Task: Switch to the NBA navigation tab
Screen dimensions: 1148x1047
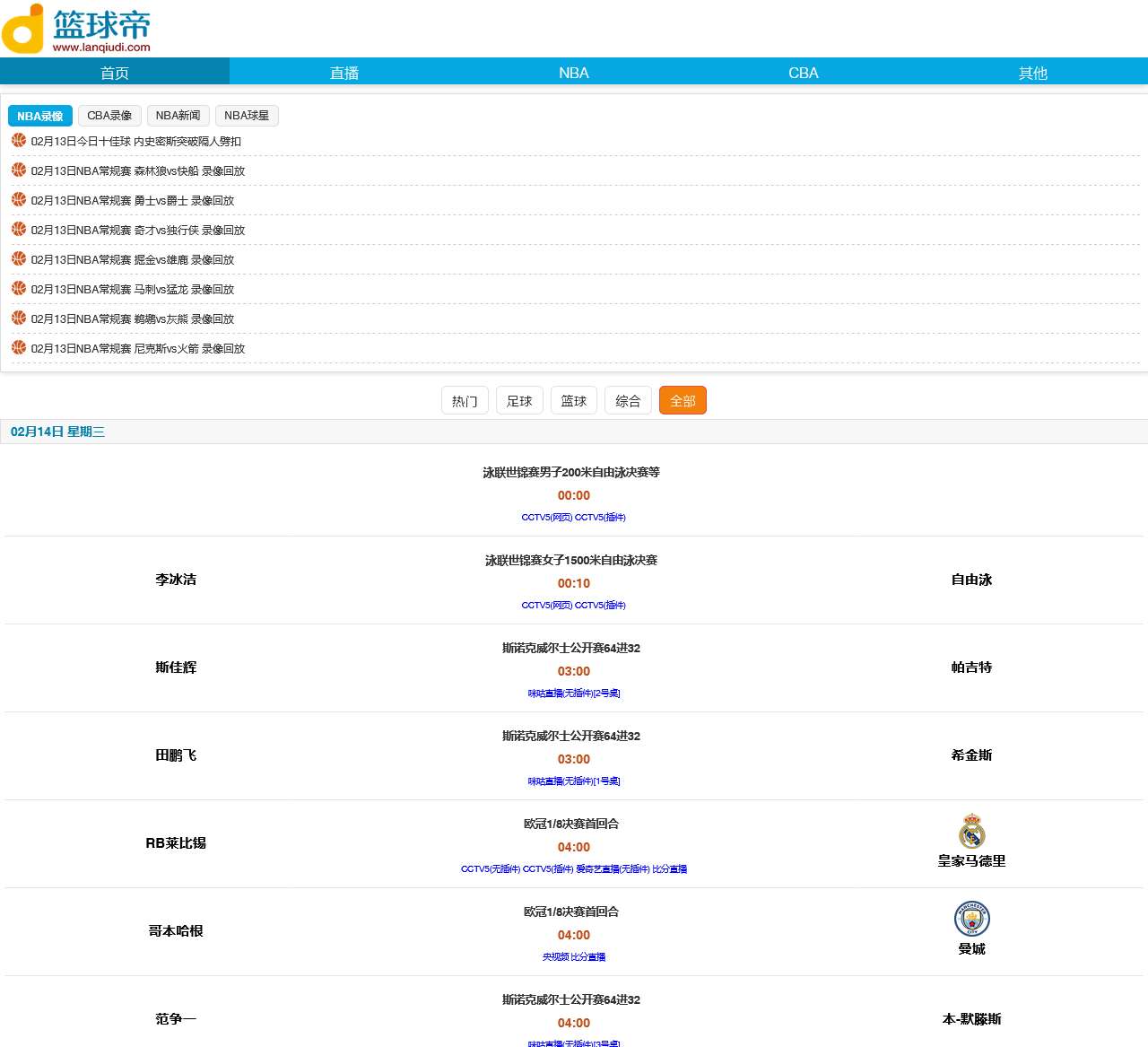Action: pos(574,72)
